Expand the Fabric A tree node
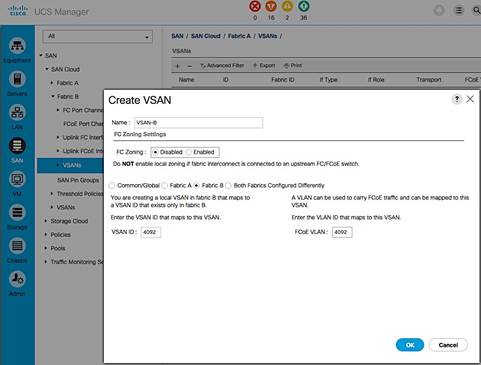Image resolution: width=481 pixels, height=365 pixels. tap(52, 83)
